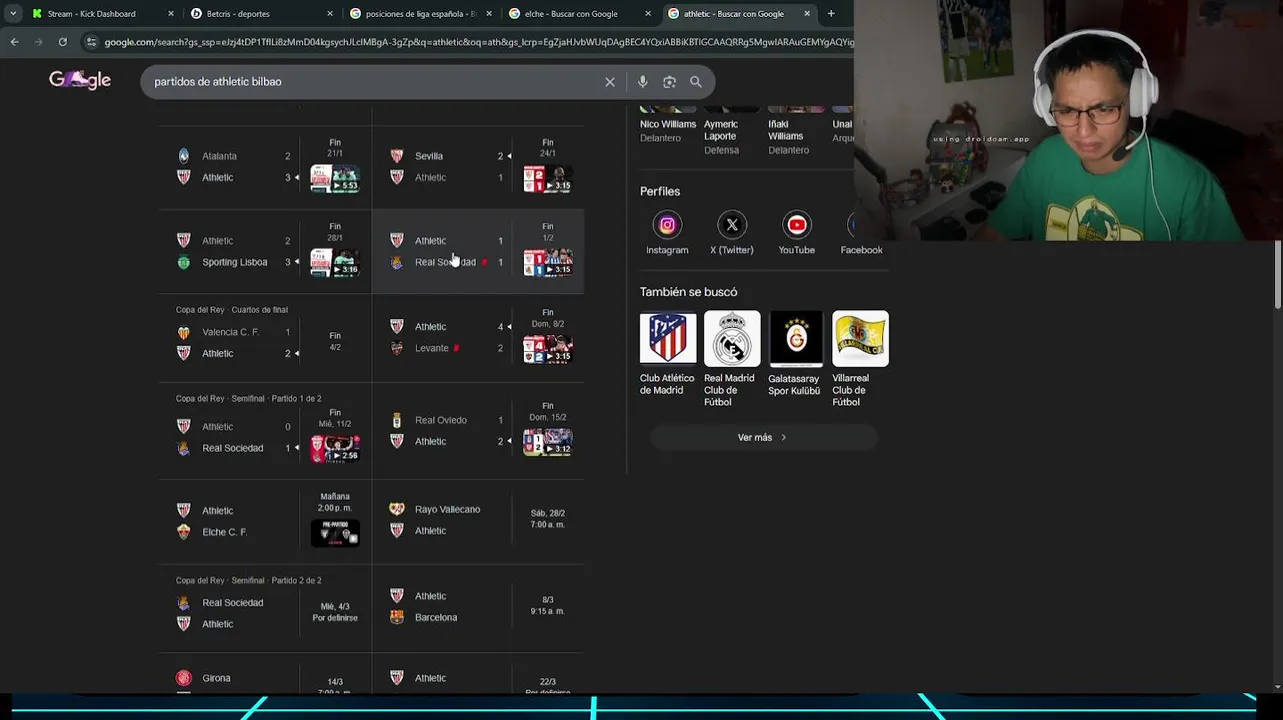Click the Sporting Lisboa crest
The width and height of the screenshot is (1283, 720).
coord(183,262)
